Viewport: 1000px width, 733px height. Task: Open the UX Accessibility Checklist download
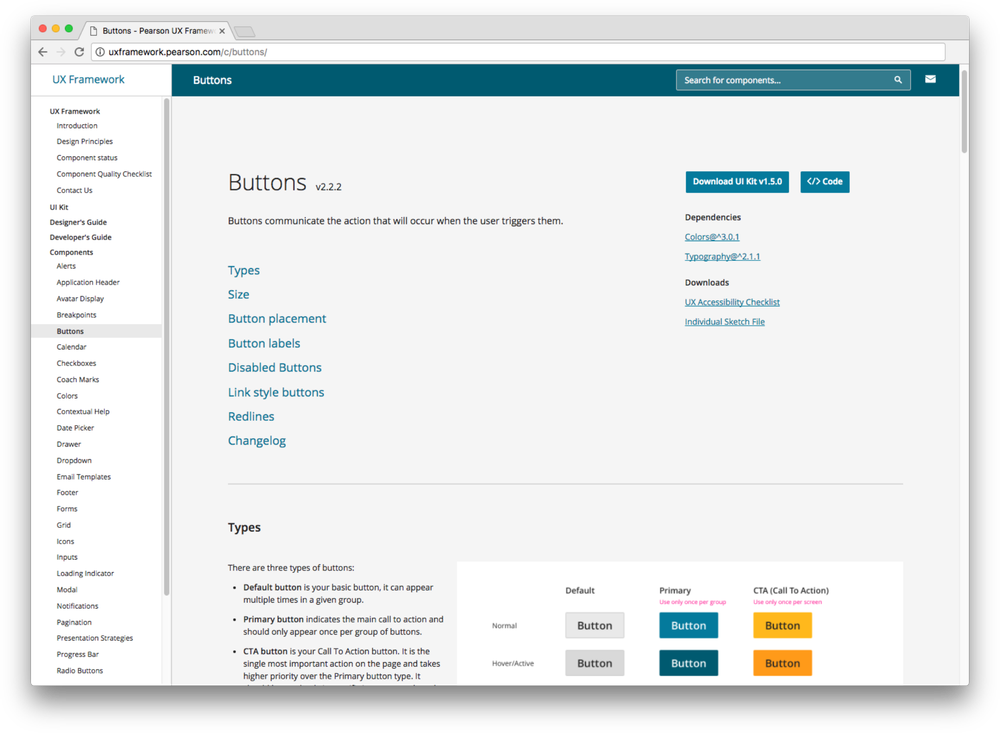732,302
